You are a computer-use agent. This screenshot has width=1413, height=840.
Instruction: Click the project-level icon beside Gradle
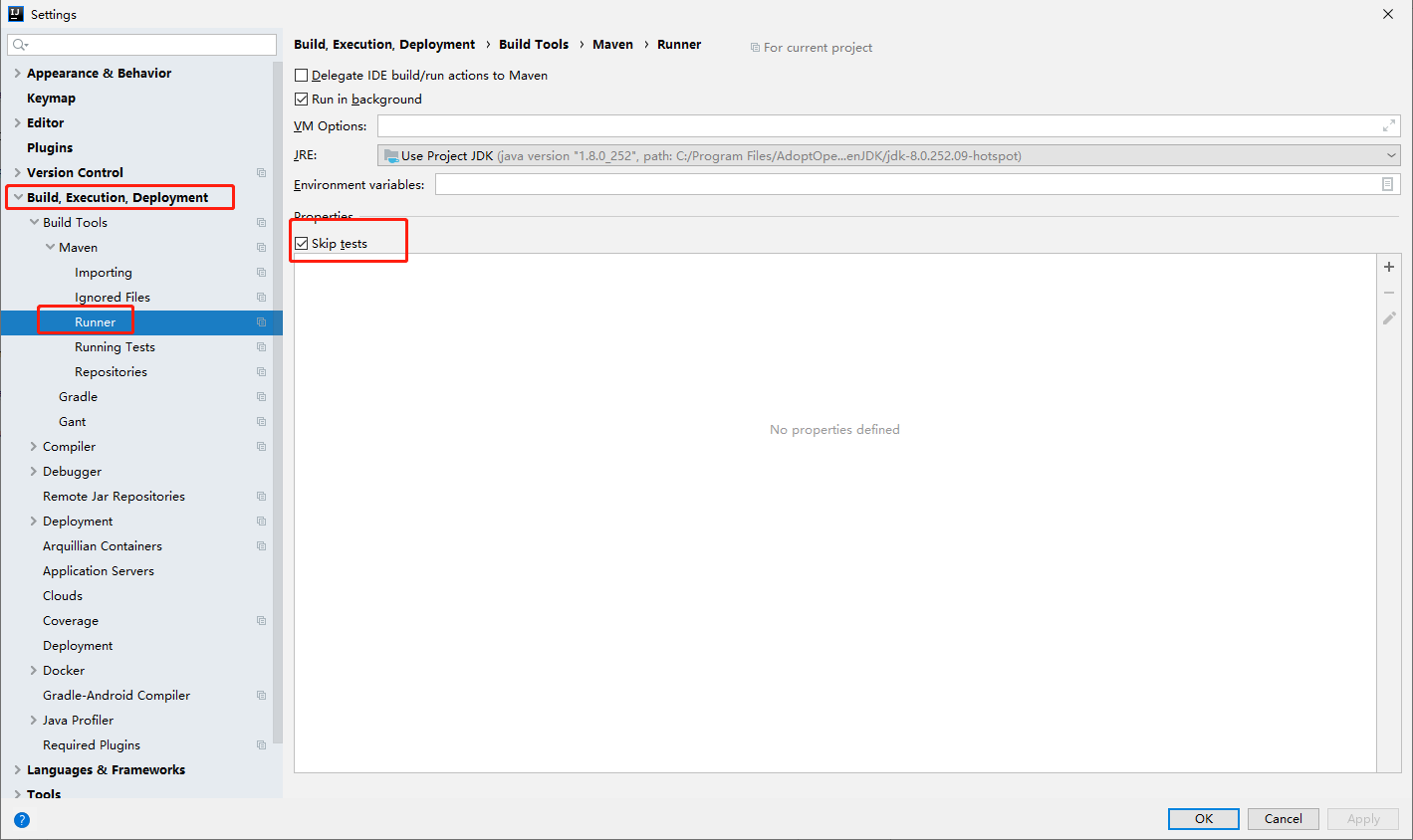click(x=262, y=397)
